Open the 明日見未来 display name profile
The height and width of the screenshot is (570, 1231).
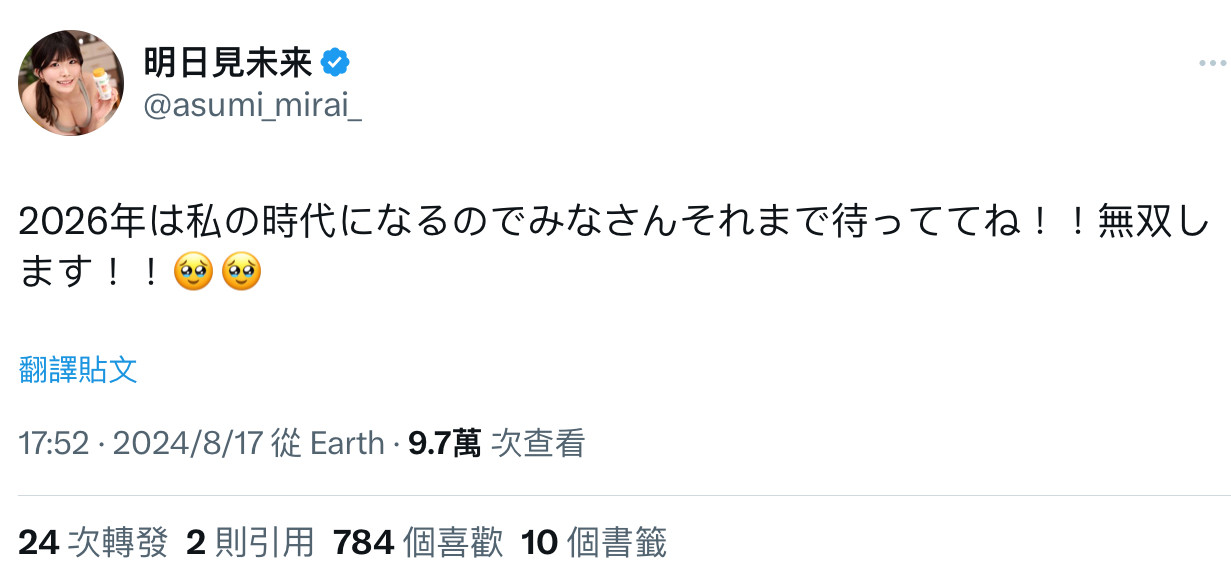click(228, 64)
